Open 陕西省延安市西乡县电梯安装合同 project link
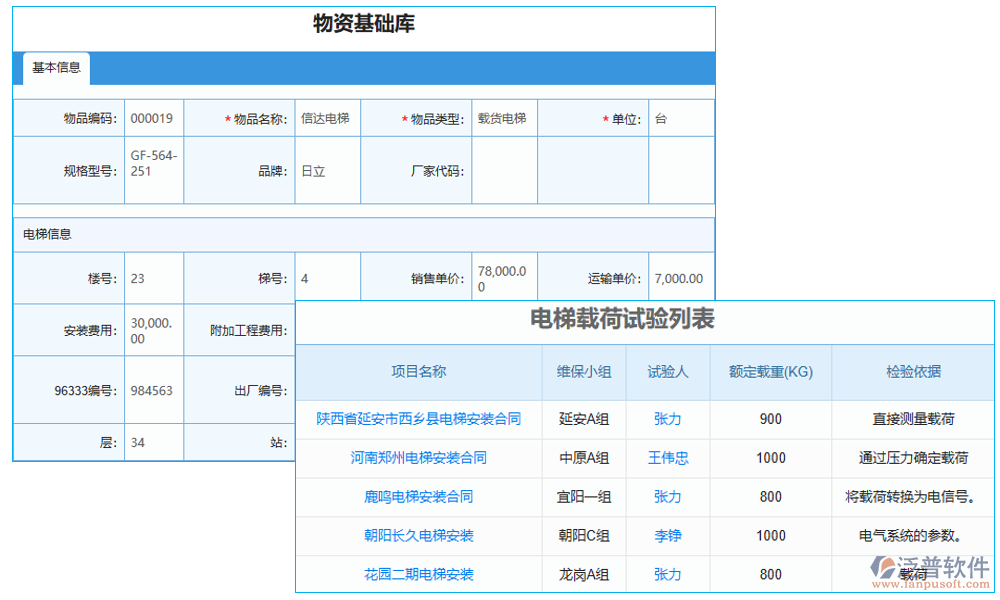1000x600 pixels. (418, 419)
